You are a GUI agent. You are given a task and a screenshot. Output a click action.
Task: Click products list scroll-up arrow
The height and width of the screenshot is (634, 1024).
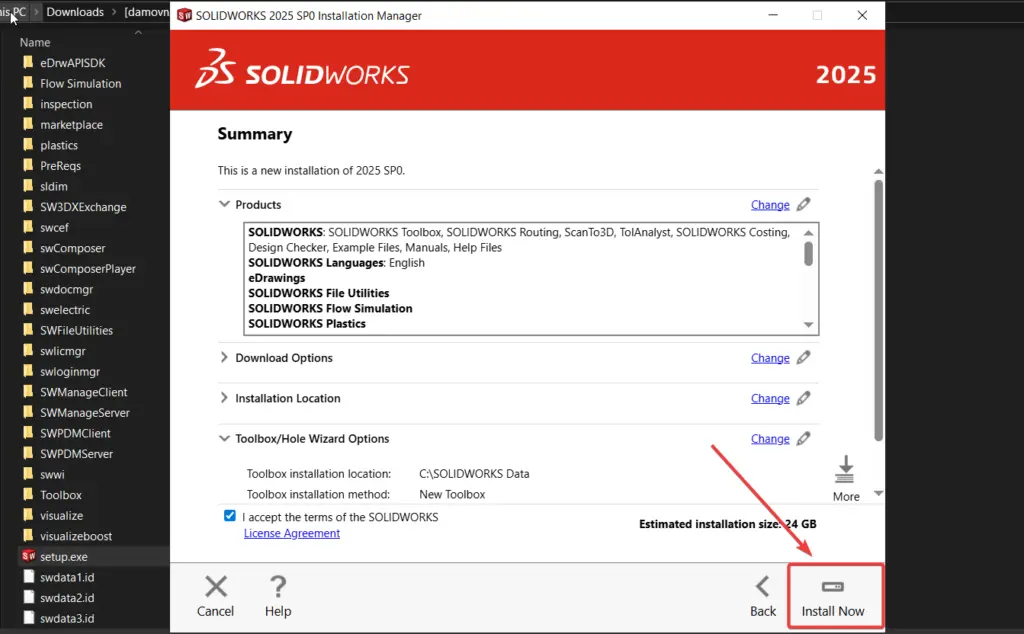(808, 232)
